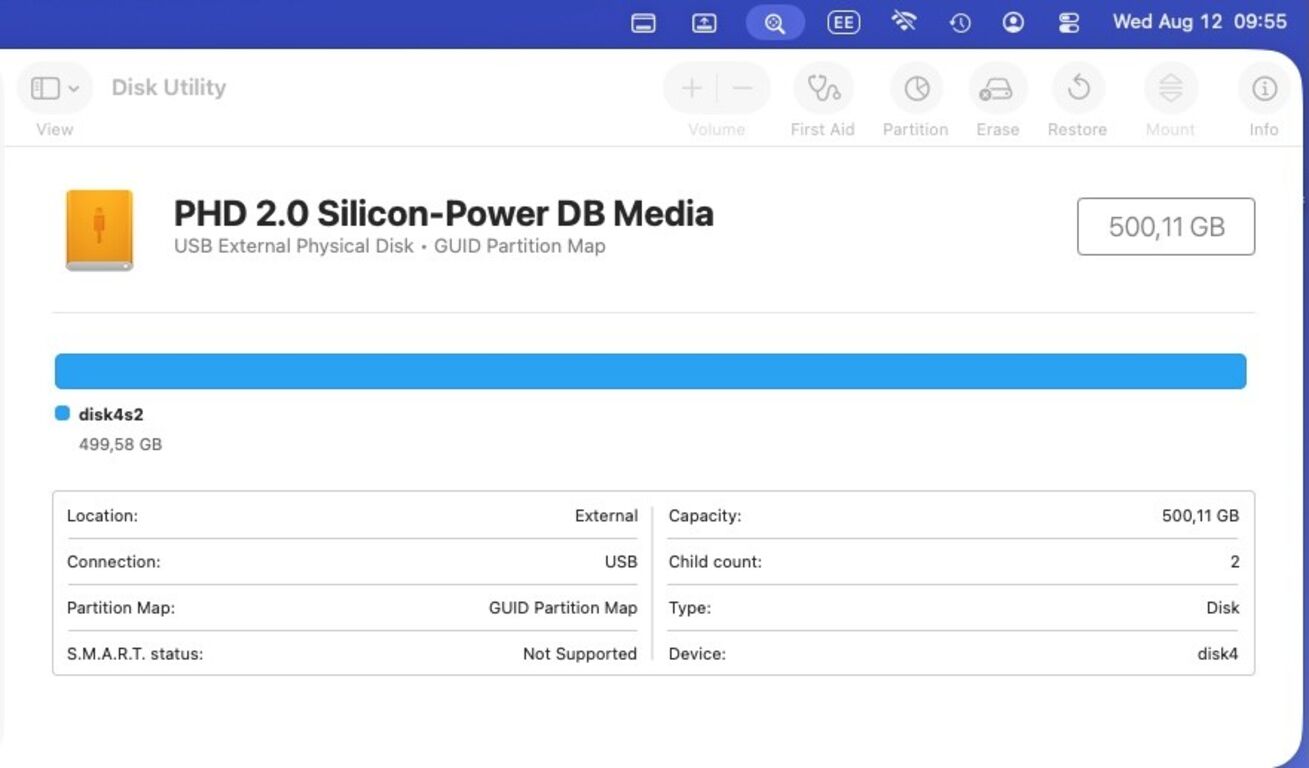Image resolution: width=1309 pixels, height=768 pixels.
Task: Open the Screen Mirroring menu bar icon
Action: 705,23
